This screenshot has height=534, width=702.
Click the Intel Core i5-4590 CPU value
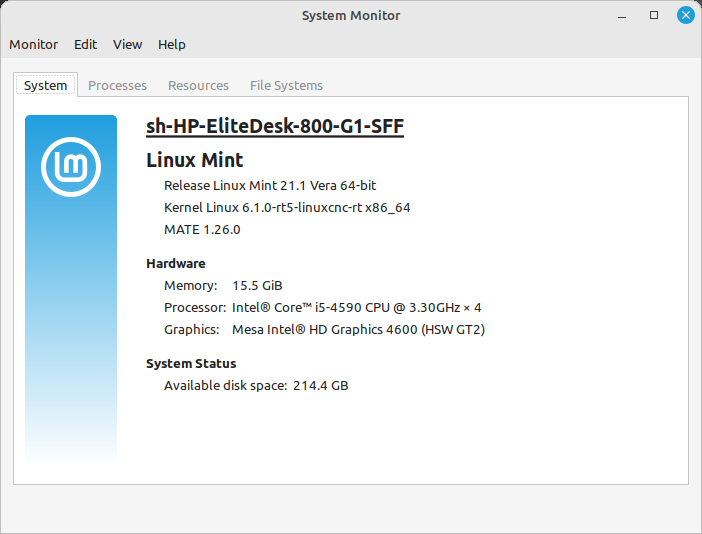(x=357, y=308)
